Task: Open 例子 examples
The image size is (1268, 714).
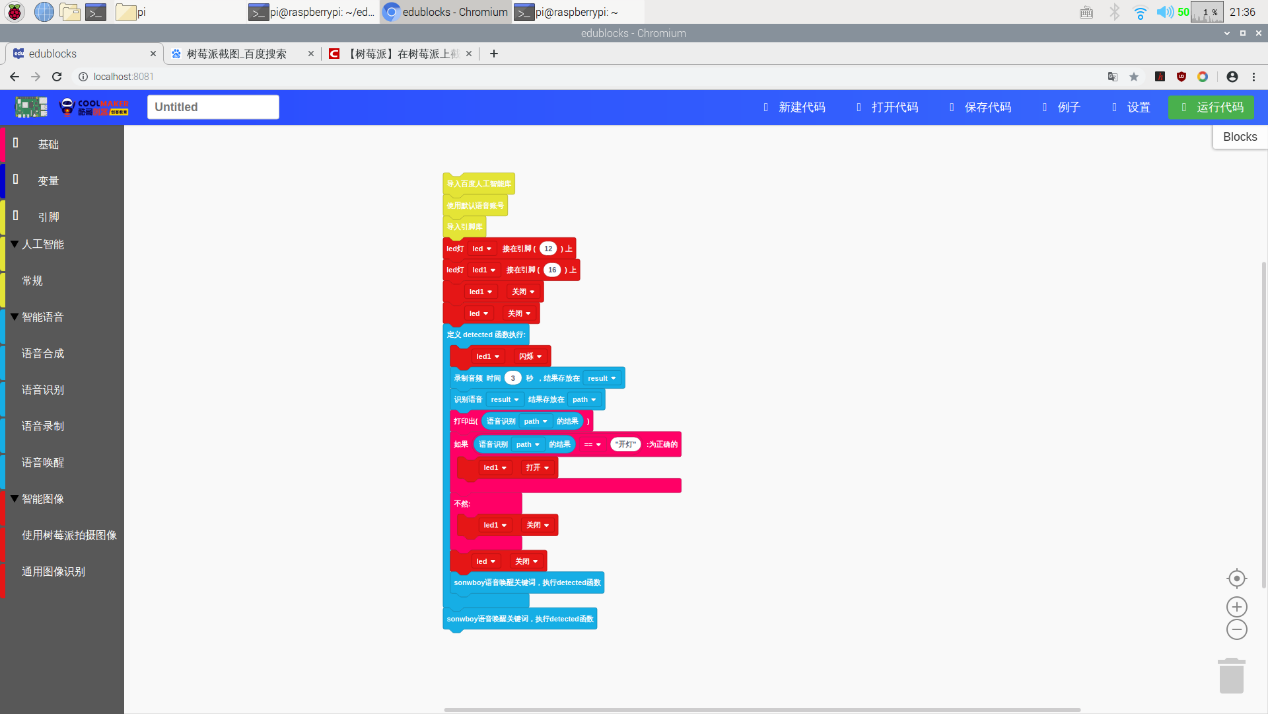Action: pyautogui.click(x=1061, y=107)
